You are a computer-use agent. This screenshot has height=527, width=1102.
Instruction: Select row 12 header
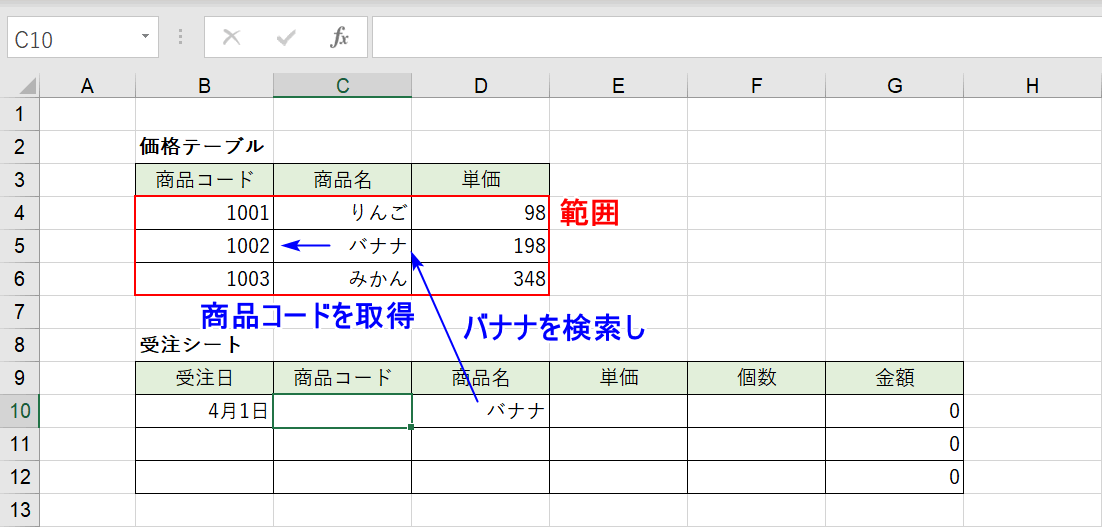point(20,476)
